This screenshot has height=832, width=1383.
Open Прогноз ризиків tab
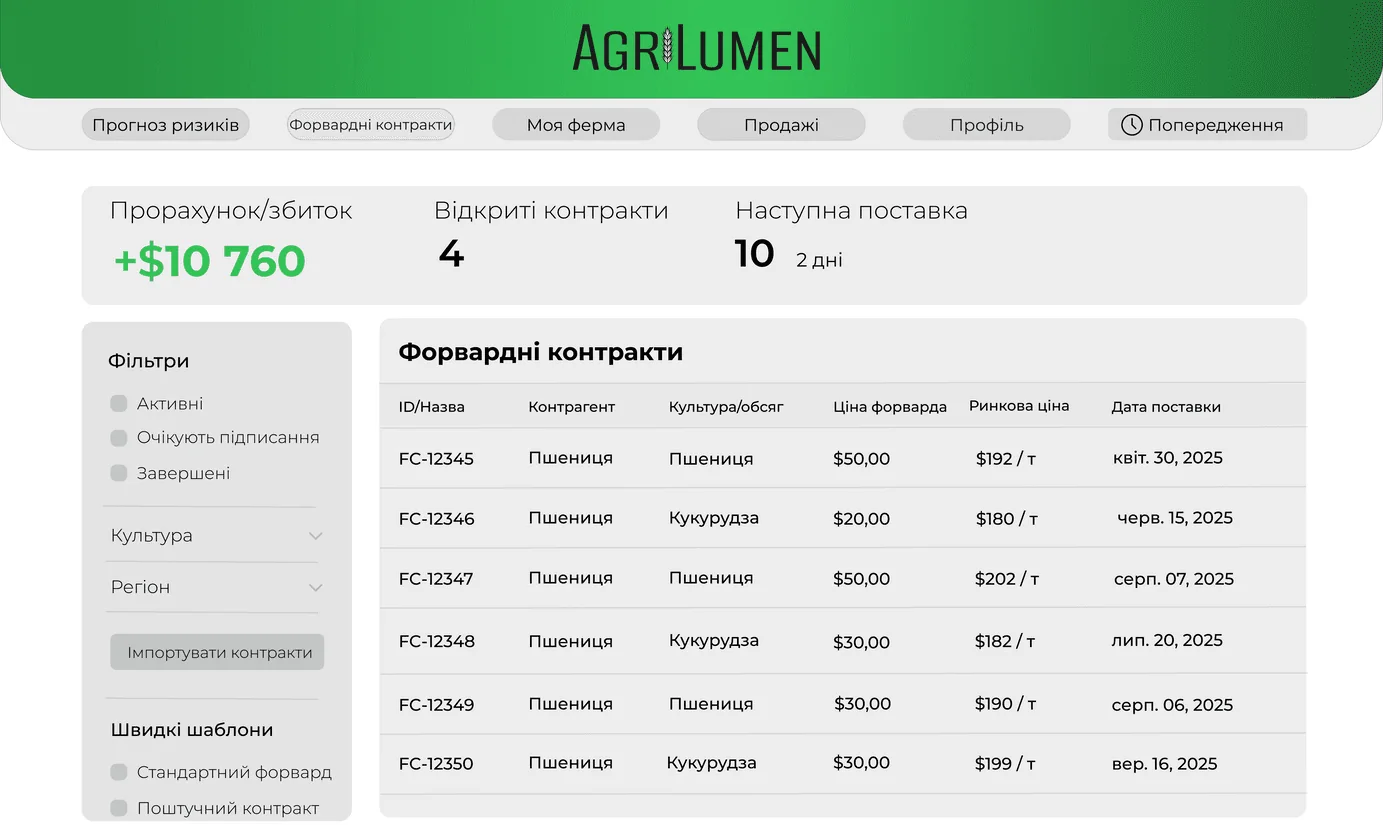(x=165, y=125)
